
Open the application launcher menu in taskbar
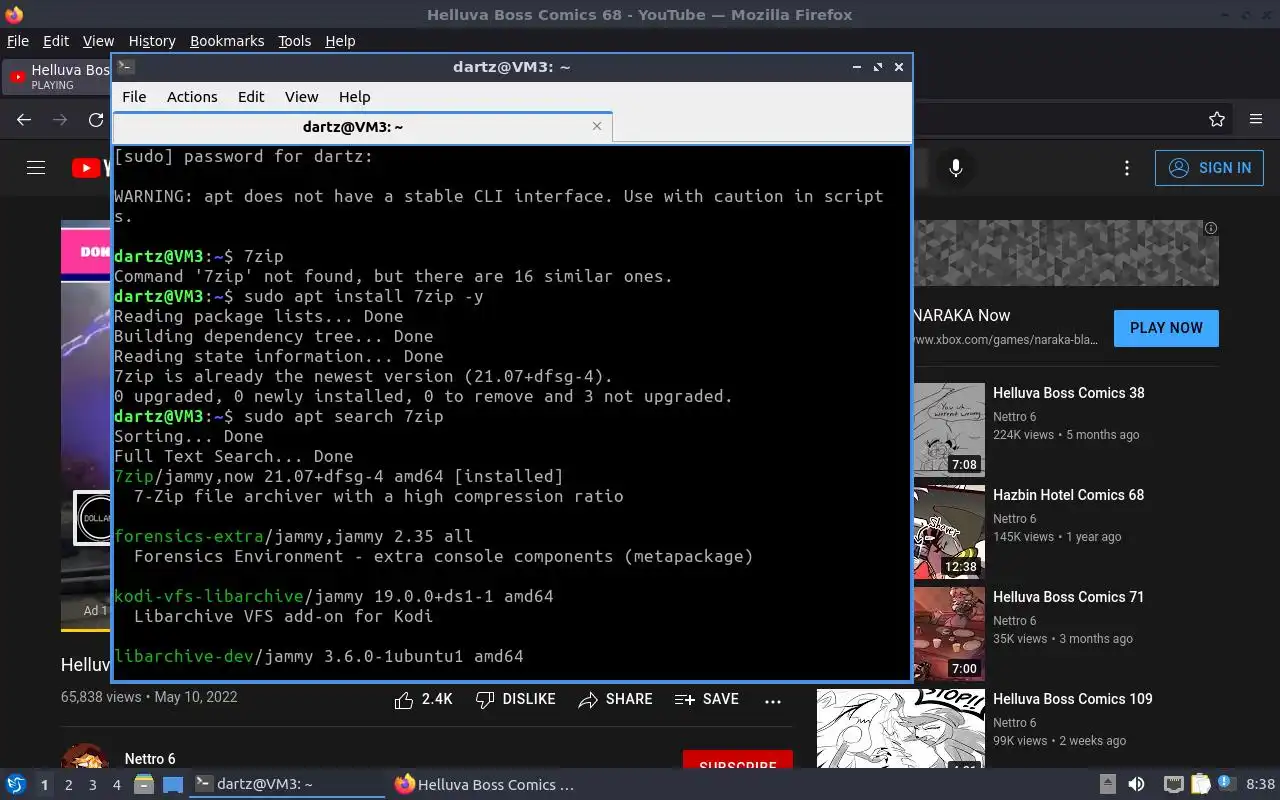[x=15, y=785]
